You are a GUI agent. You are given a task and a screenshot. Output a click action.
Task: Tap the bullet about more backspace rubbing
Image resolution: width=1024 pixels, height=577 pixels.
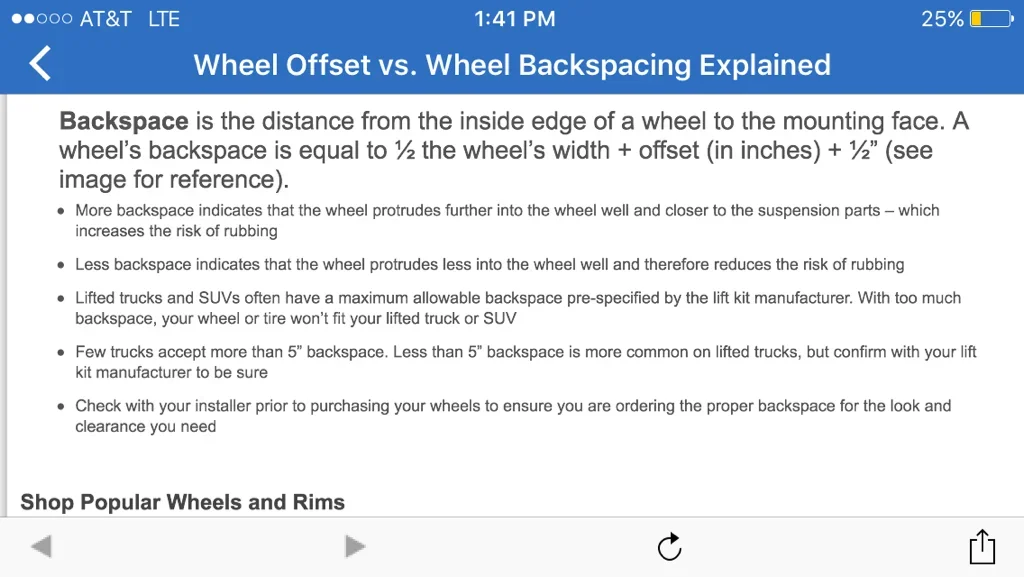[x=507, y=221]
